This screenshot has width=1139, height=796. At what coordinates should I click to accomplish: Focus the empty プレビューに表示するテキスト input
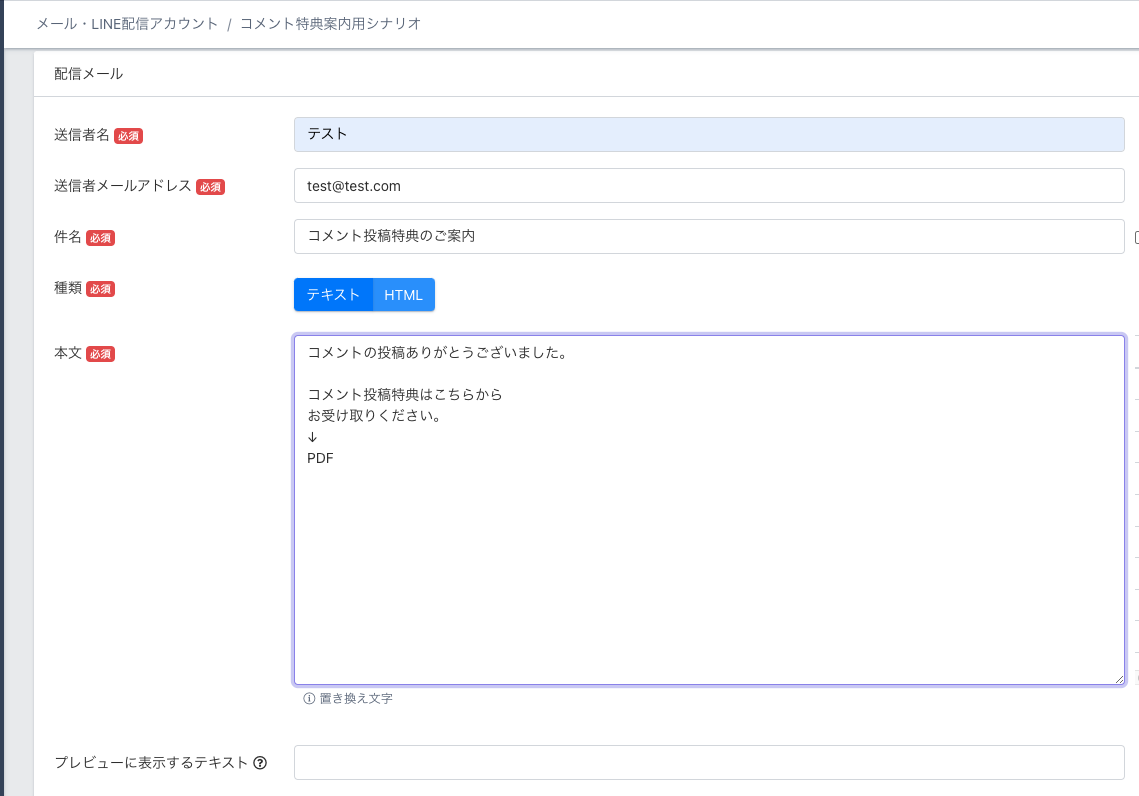(x=709, y=762)
